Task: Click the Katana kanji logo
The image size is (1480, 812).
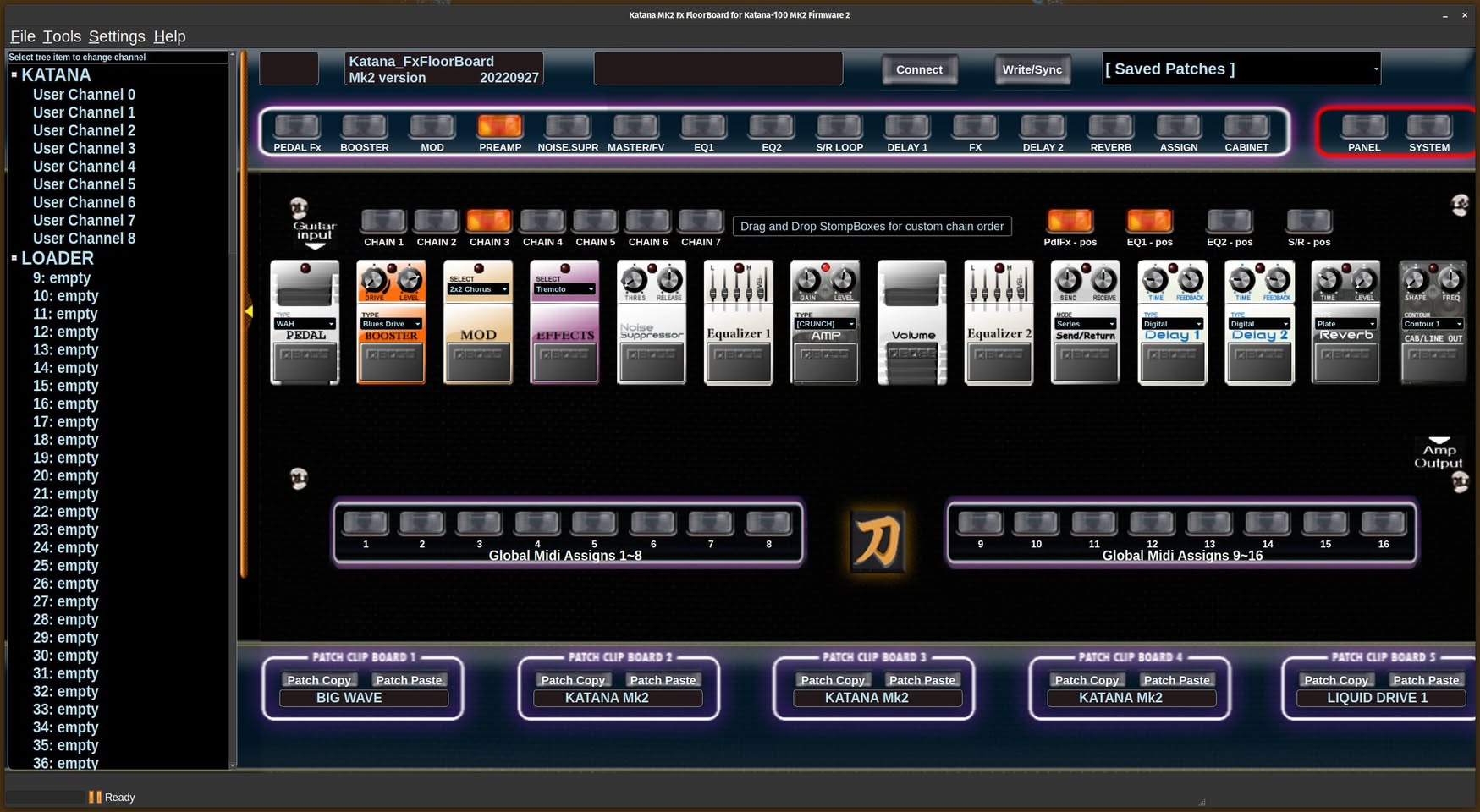Action: pyautogui.click(x=877, y=541)
